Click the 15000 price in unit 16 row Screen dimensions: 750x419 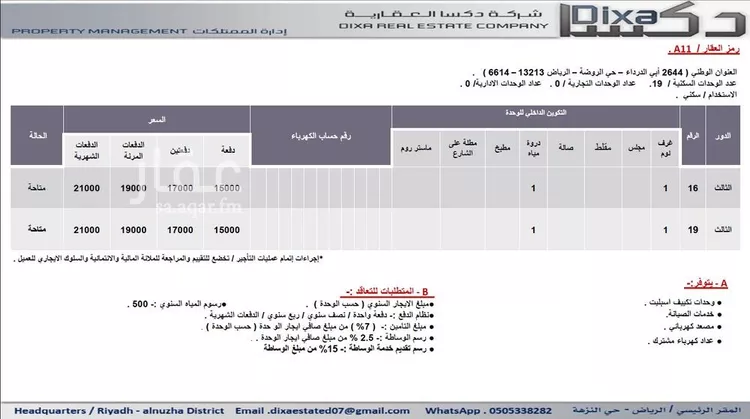pos(227,188)
